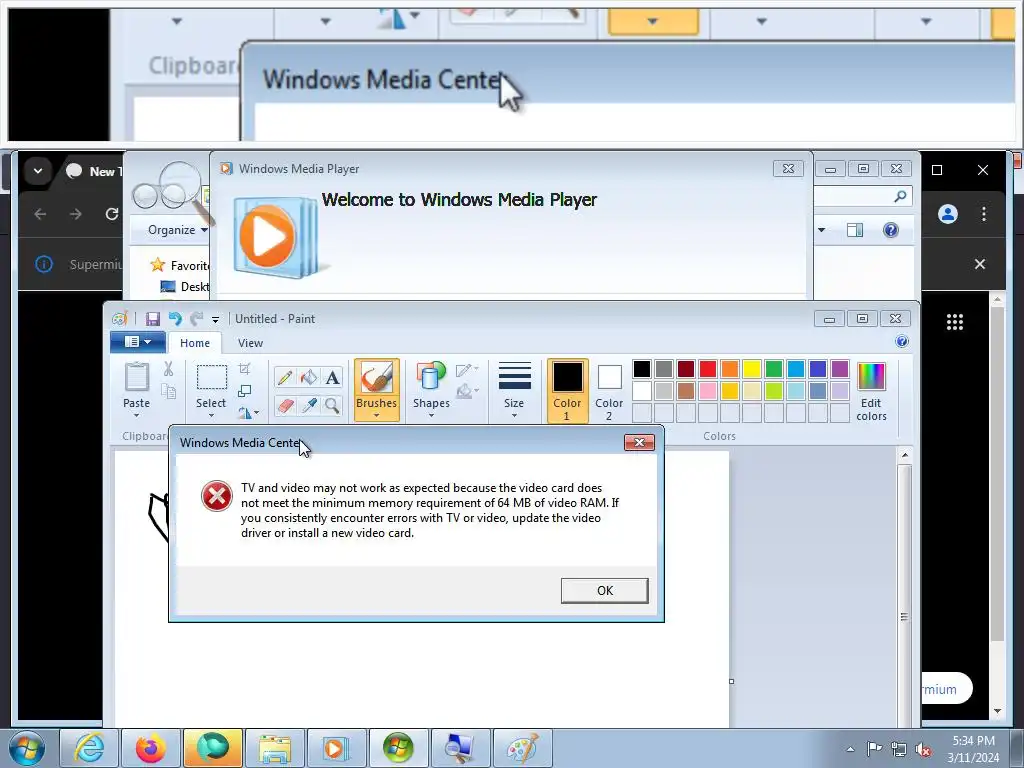
Task: Click the Undo arrow in Paint toolbar
Action: (x=174, y=319)
